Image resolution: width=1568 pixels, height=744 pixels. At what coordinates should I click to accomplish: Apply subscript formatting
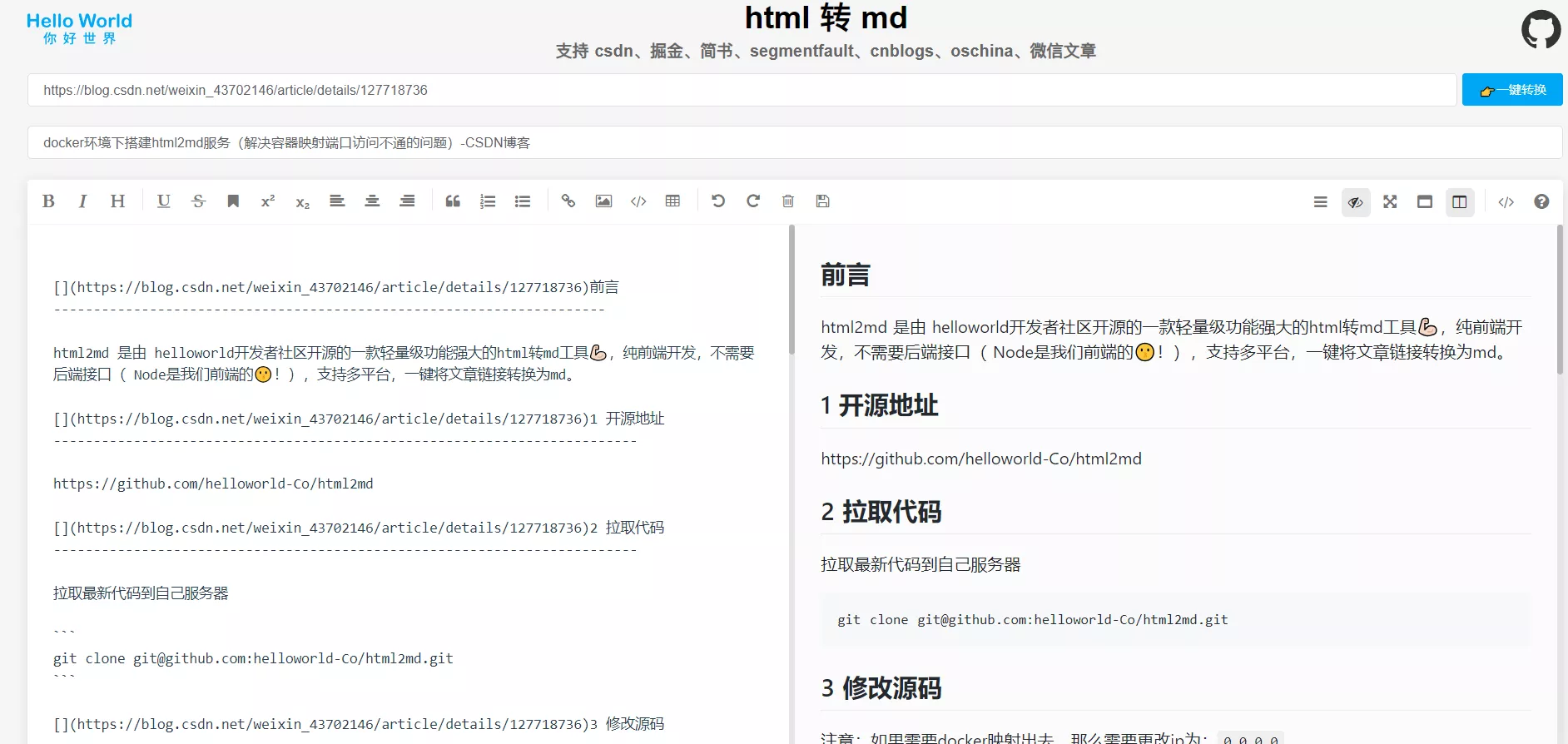coord(302,202)
